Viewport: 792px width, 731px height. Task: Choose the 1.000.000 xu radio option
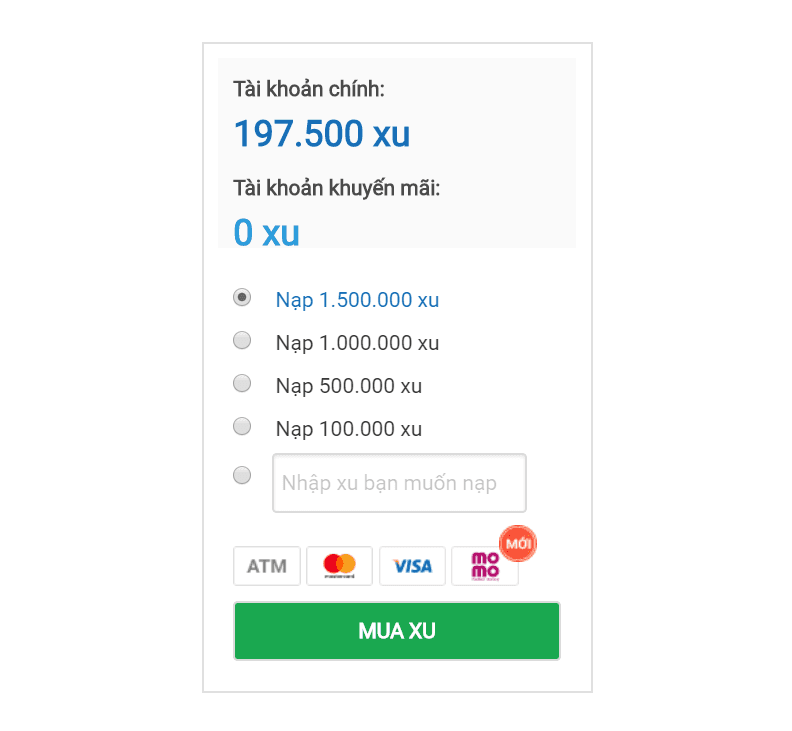point(242,340)
